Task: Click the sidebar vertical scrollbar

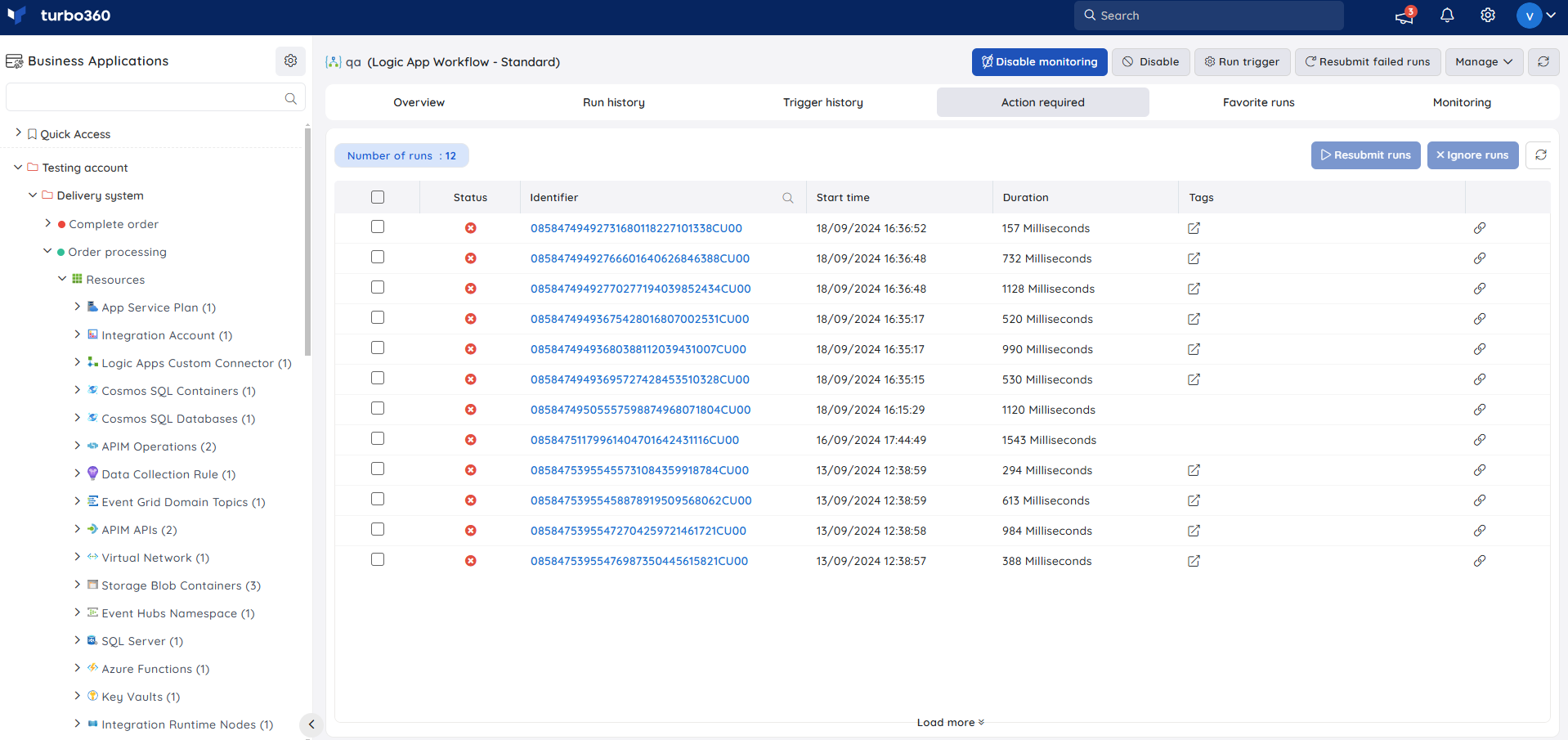Action: coord(307,241)
